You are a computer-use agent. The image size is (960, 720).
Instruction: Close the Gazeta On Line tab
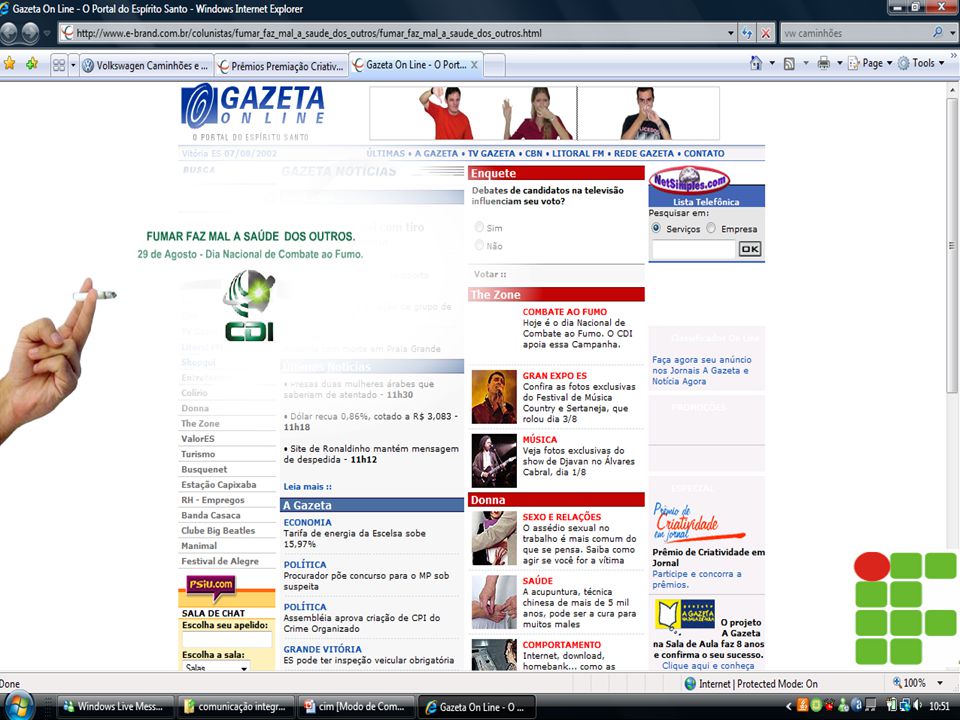pyautogui.click(x=474, y=65)
